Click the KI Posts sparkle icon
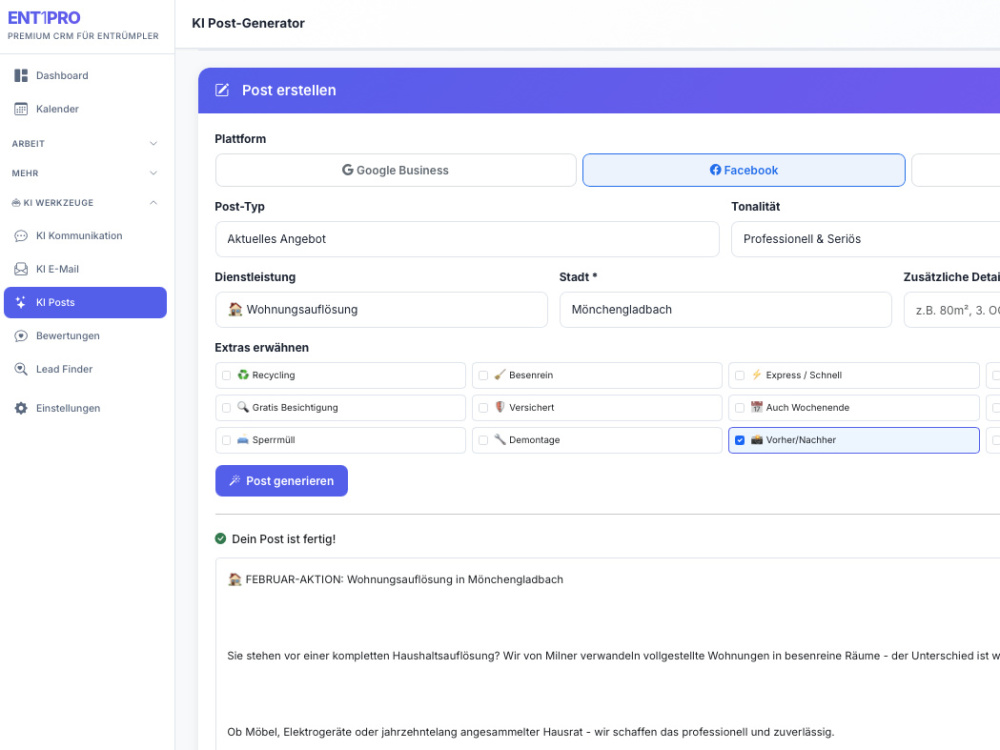 [21, 302]
